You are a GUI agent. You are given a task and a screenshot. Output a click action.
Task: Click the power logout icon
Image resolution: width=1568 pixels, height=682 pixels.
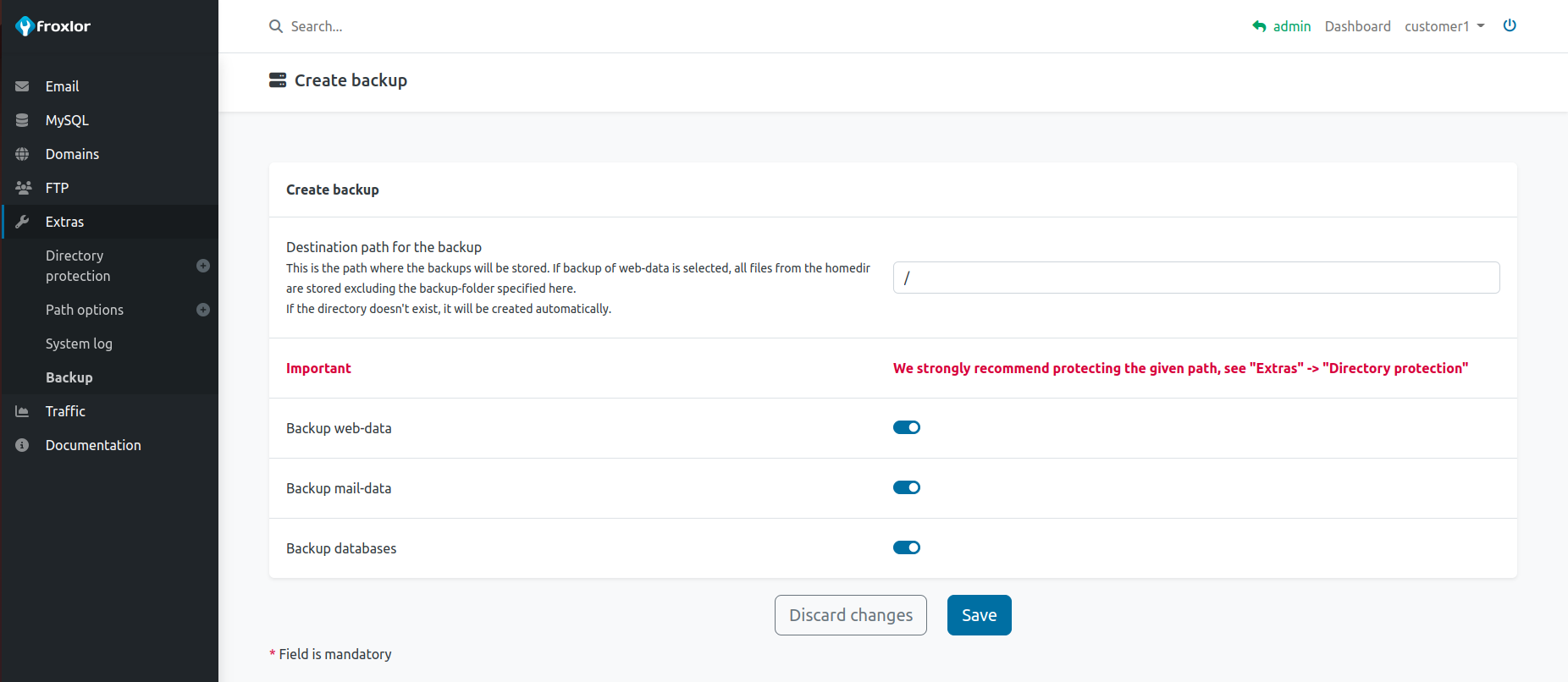pos(1510,25)
